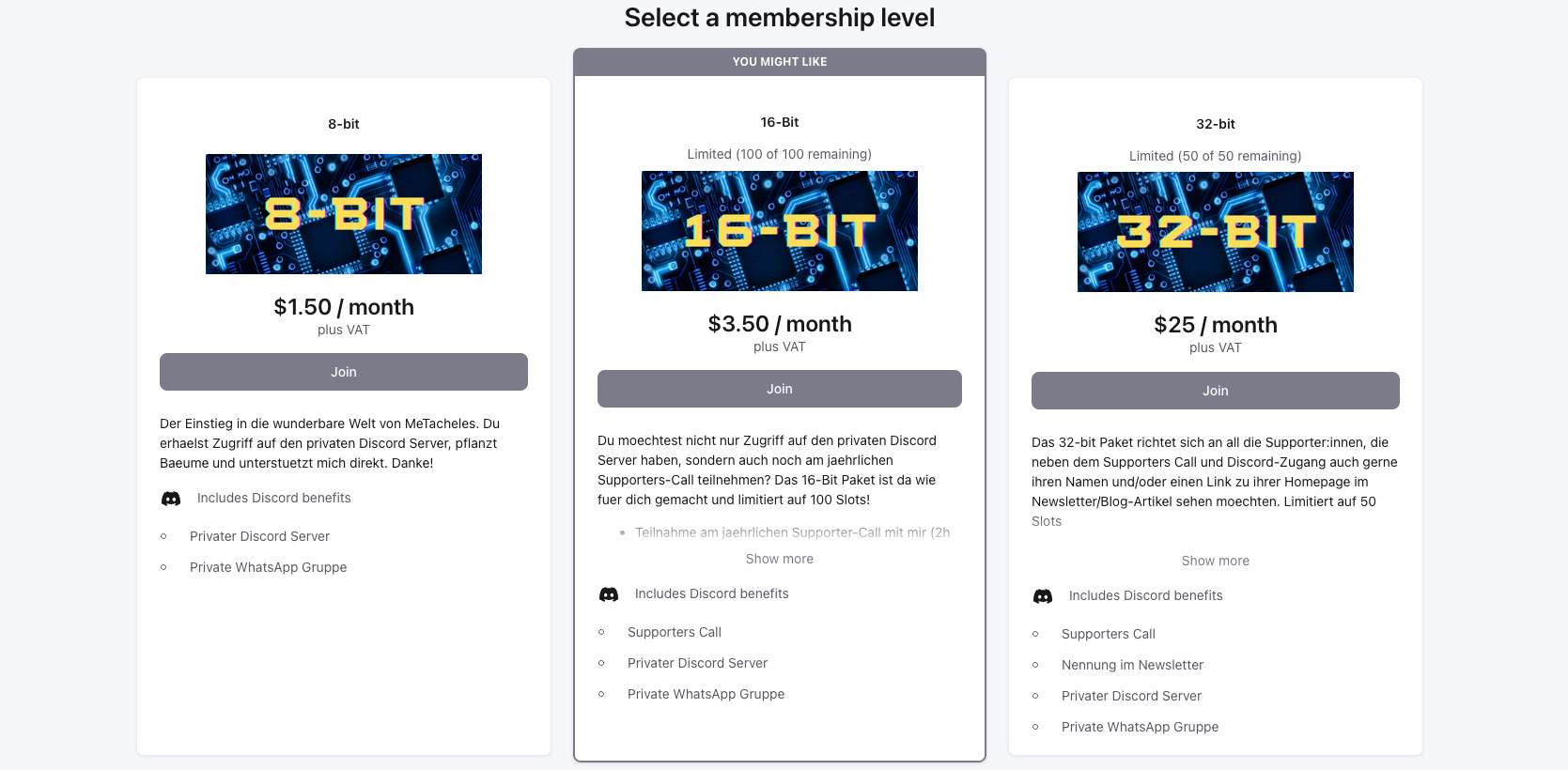
Task: Click the YOU MIGHT LIKE banner
Action: tap(780, 62)
